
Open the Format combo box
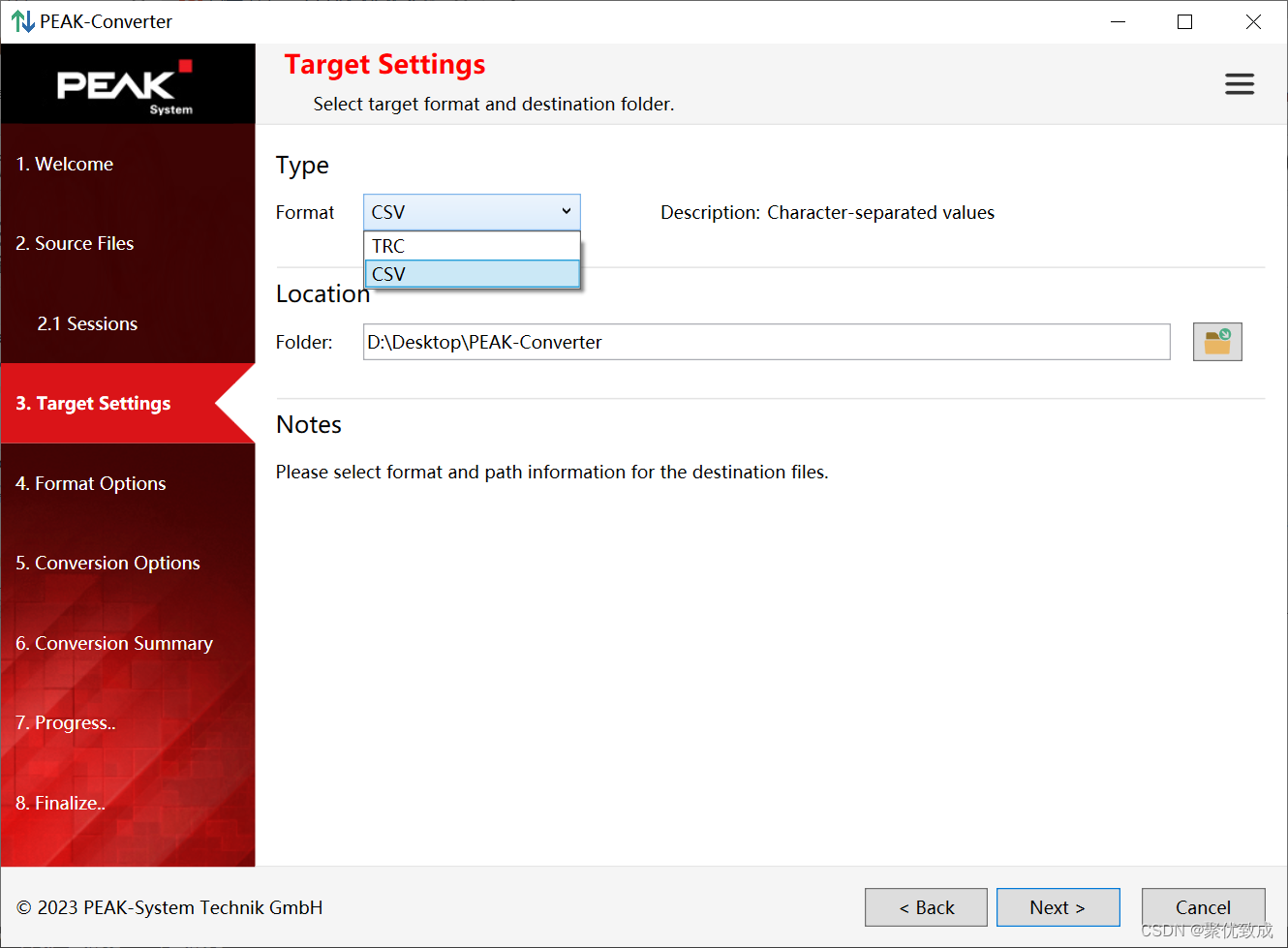pos(472,212)
